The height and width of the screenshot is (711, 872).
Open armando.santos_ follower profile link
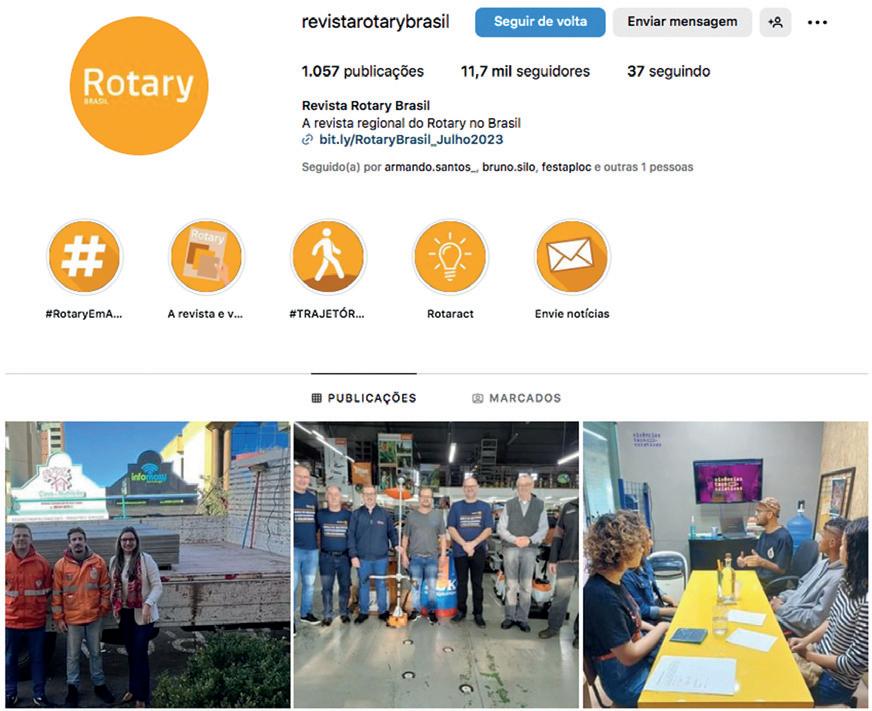pos(431,167)
